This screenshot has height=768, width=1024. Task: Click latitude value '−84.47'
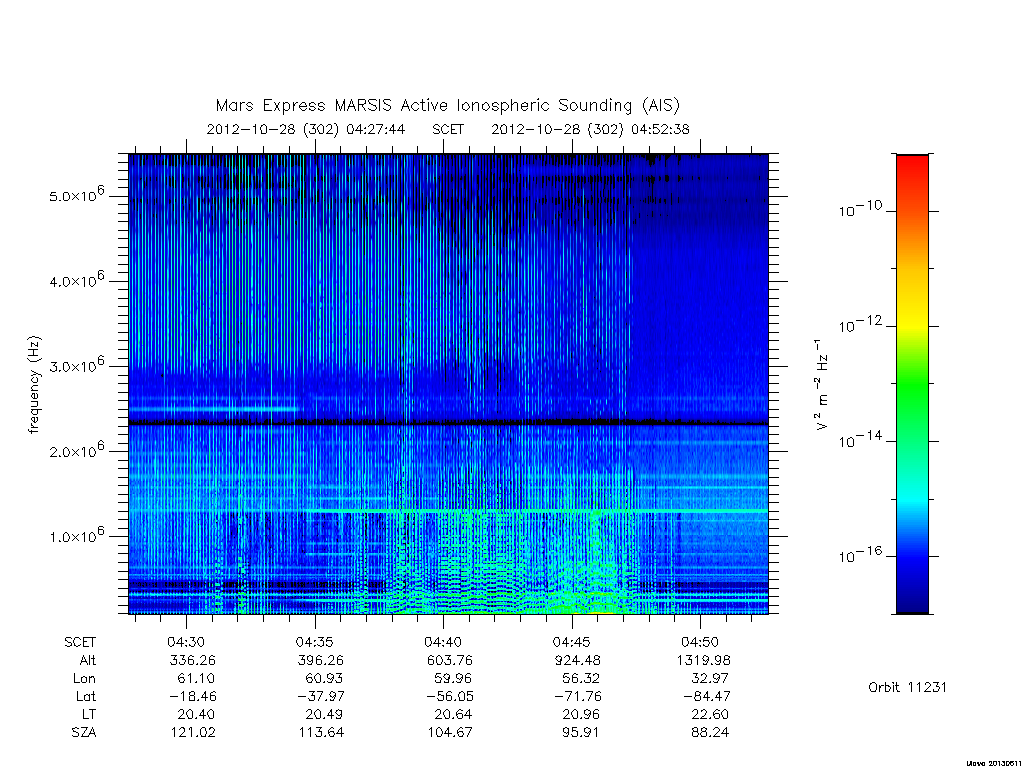[x=706, y=696]
